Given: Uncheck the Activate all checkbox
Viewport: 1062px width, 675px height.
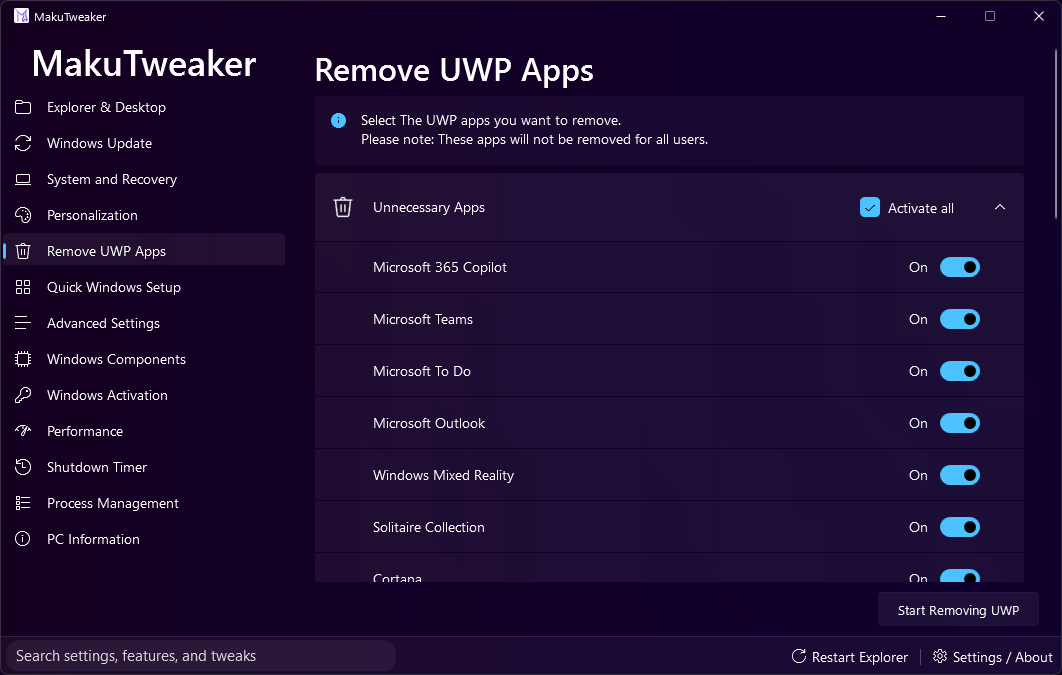Looking at the screenshot, I should [x=870, y=208].
